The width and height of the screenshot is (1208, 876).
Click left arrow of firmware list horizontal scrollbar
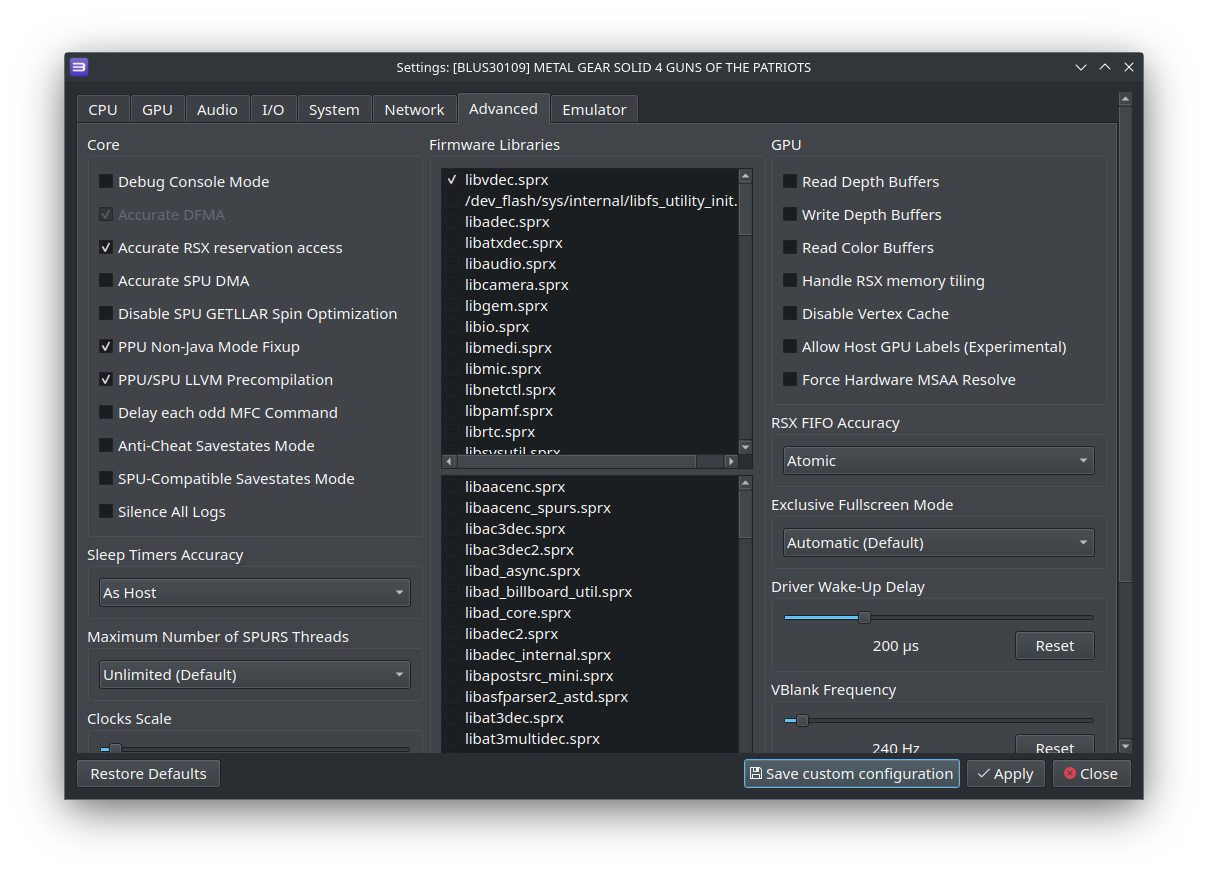(448, 461)
